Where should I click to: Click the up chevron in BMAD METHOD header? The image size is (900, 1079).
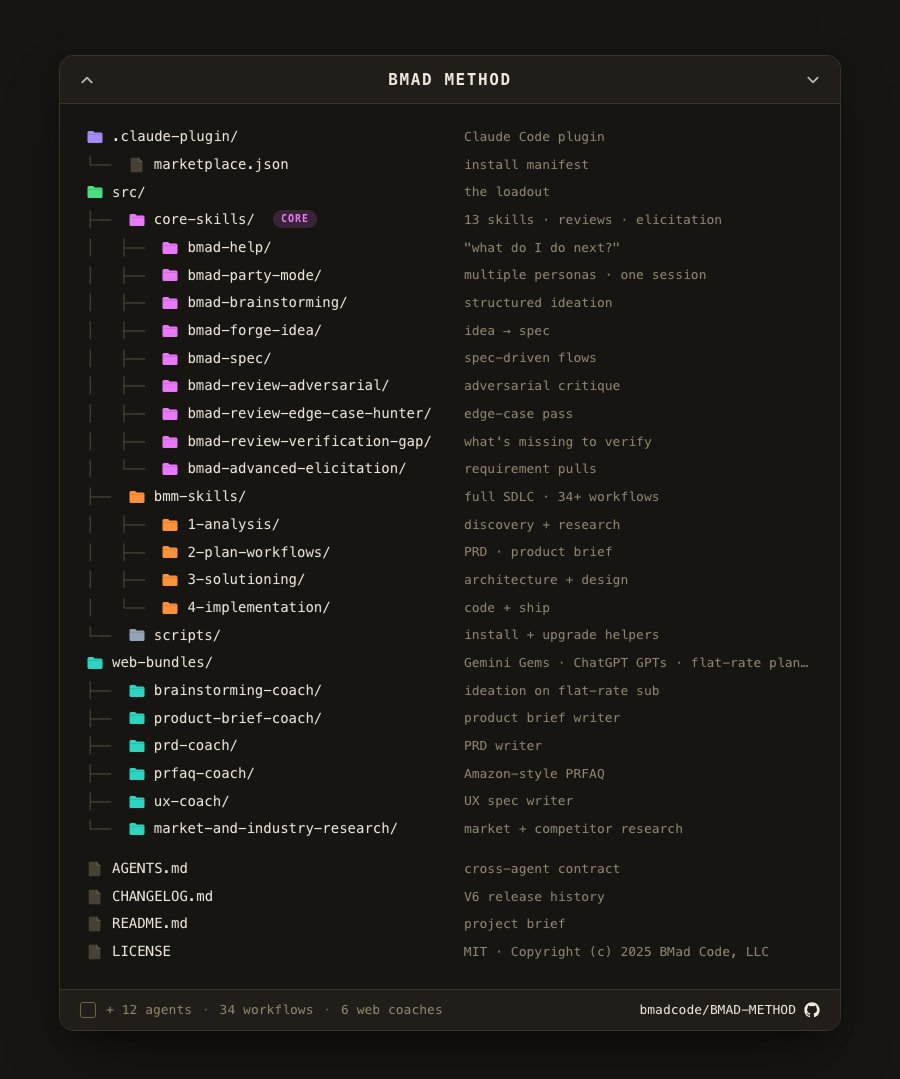[x=87, y=80]
